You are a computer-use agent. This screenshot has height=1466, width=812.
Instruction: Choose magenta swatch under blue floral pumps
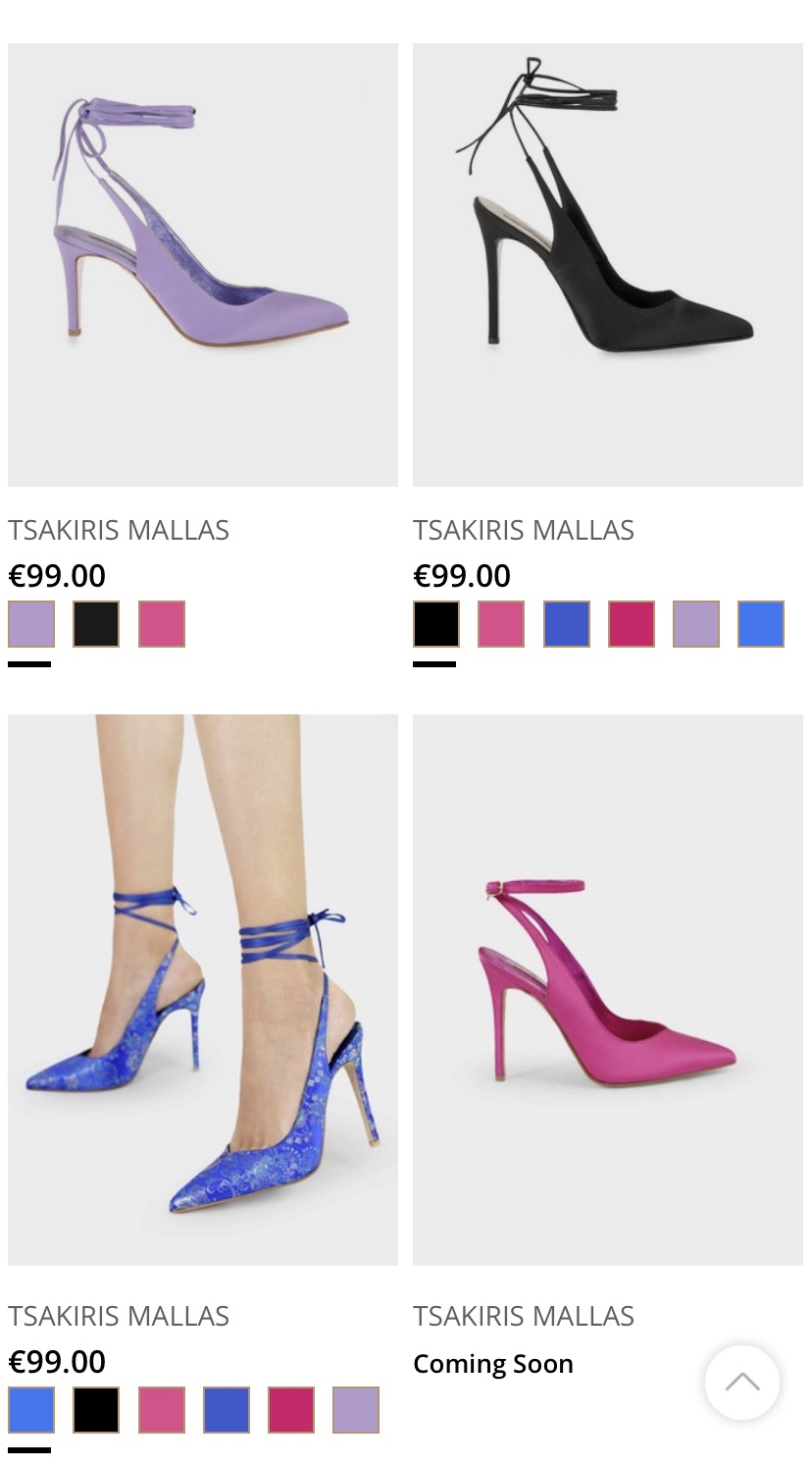point(291,1410)
